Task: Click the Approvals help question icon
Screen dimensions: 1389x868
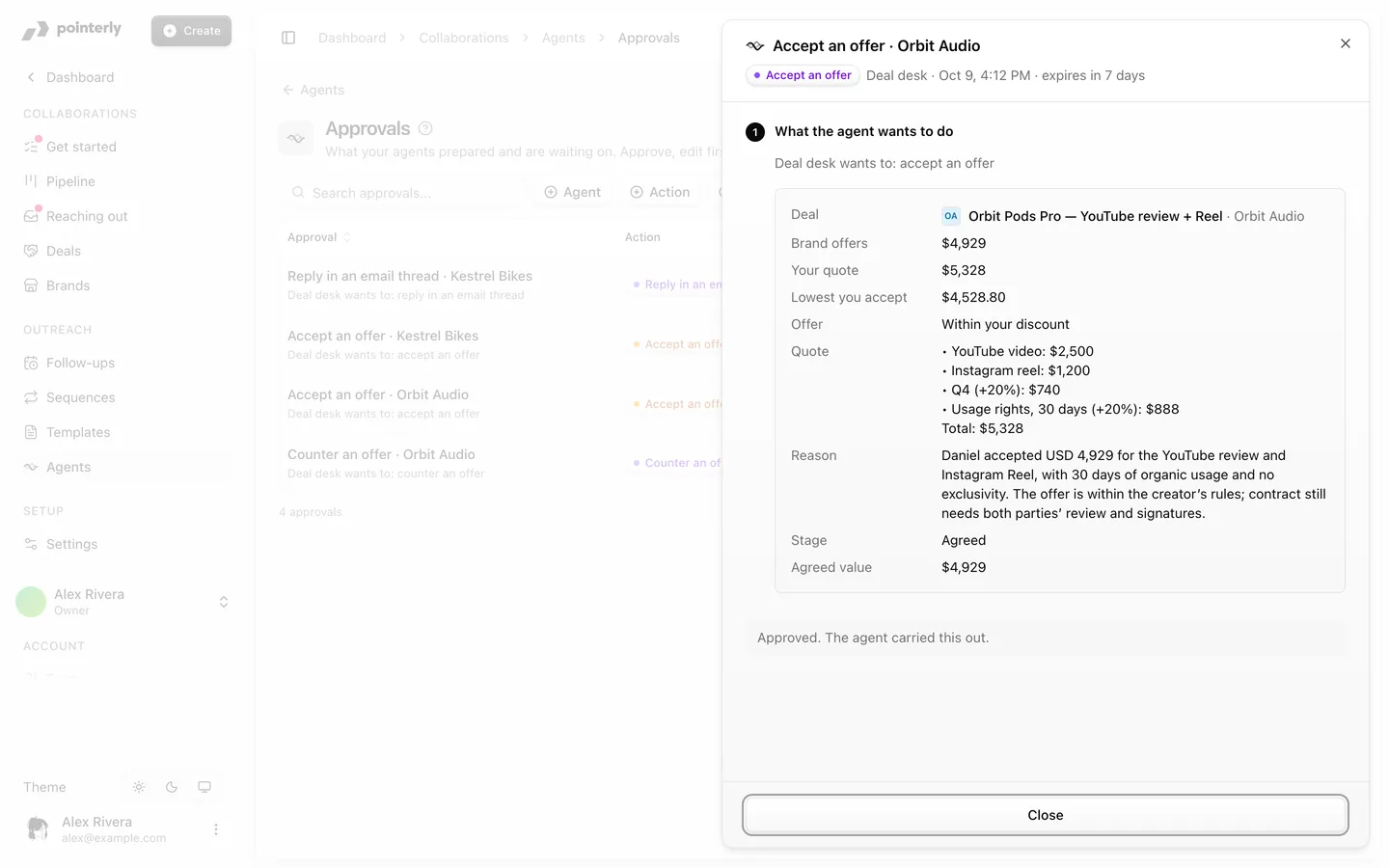Action: click(x=425, y=128)
